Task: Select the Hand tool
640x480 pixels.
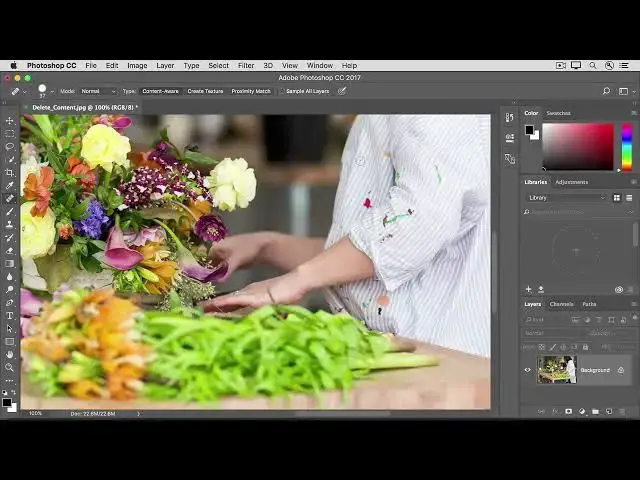Action: coord(10,354)
